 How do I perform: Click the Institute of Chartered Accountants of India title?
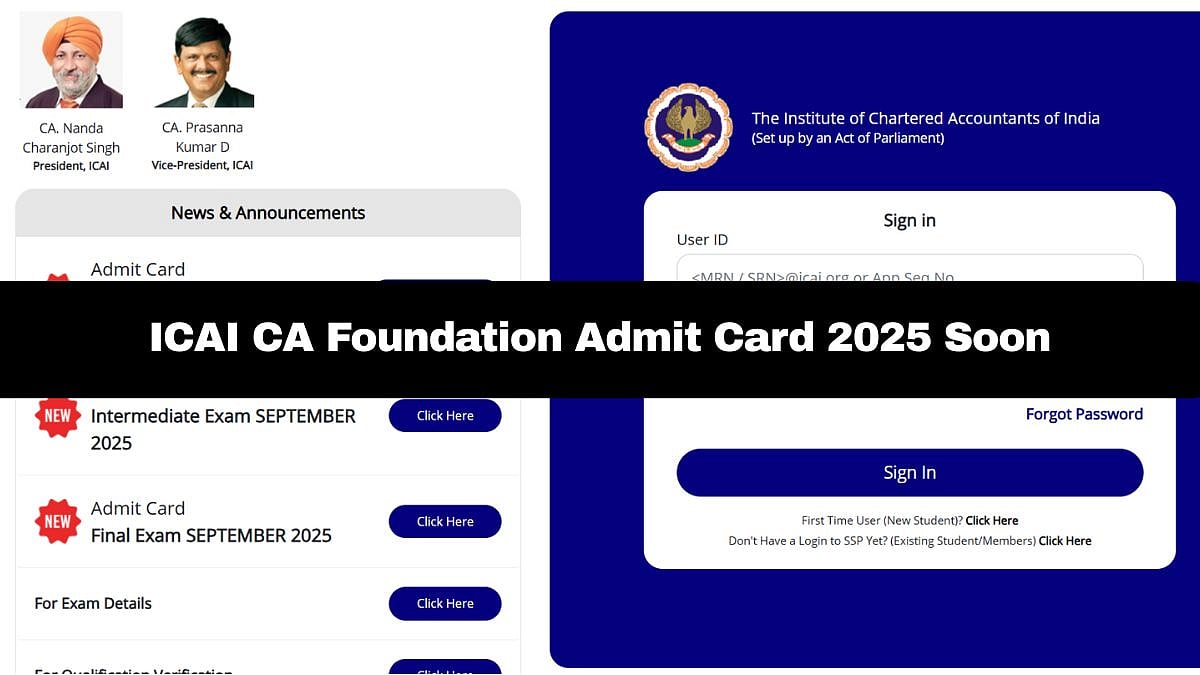pos(925,118)
